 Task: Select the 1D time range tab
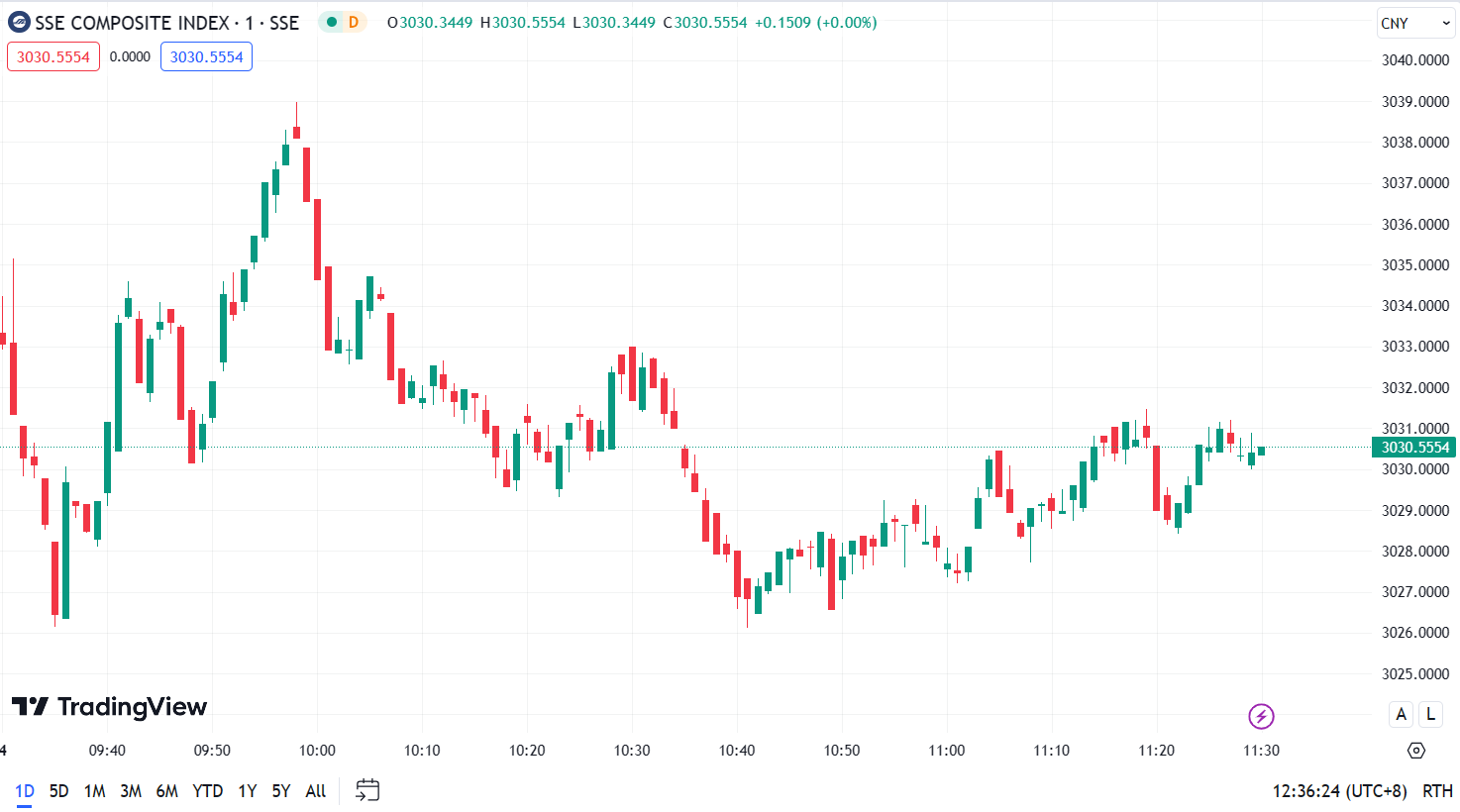[x=25, y=791]
